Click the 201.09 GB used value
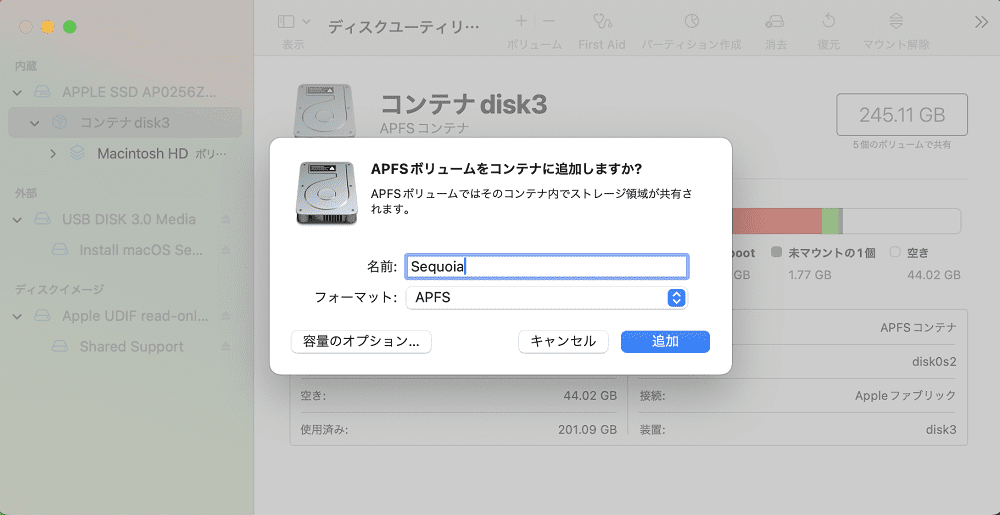This screenshot has width=1000, height=515. click(587, 430)
